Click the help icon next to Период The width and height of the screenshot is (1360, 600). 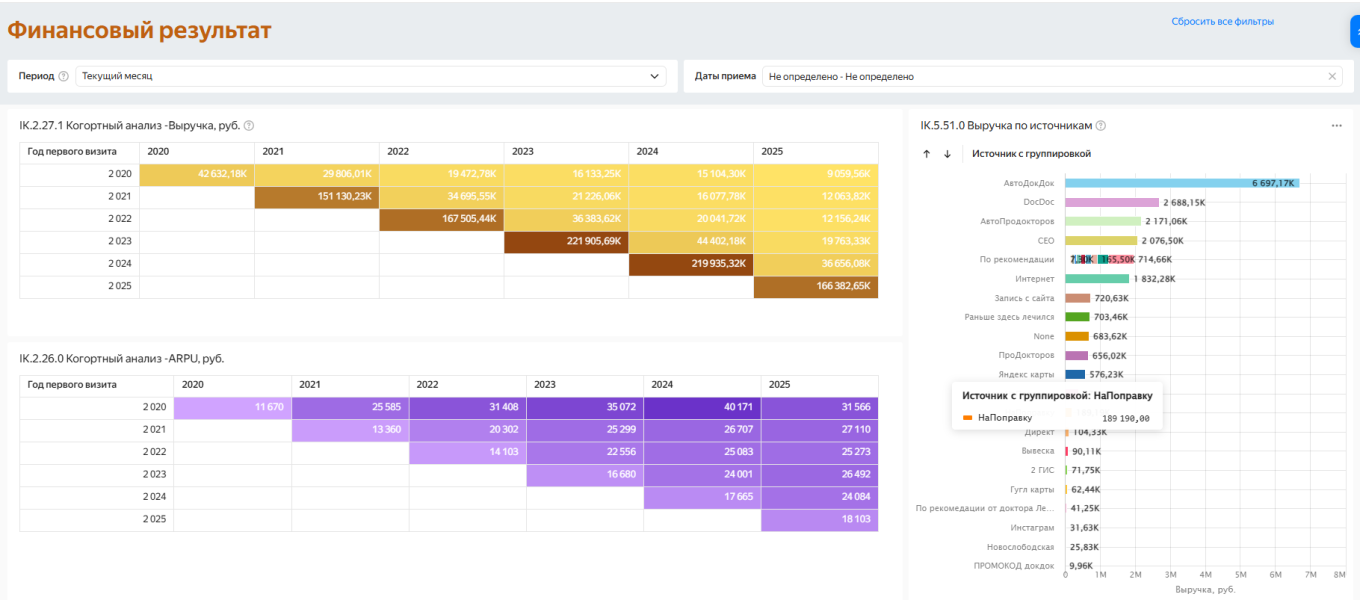(64, 76)
